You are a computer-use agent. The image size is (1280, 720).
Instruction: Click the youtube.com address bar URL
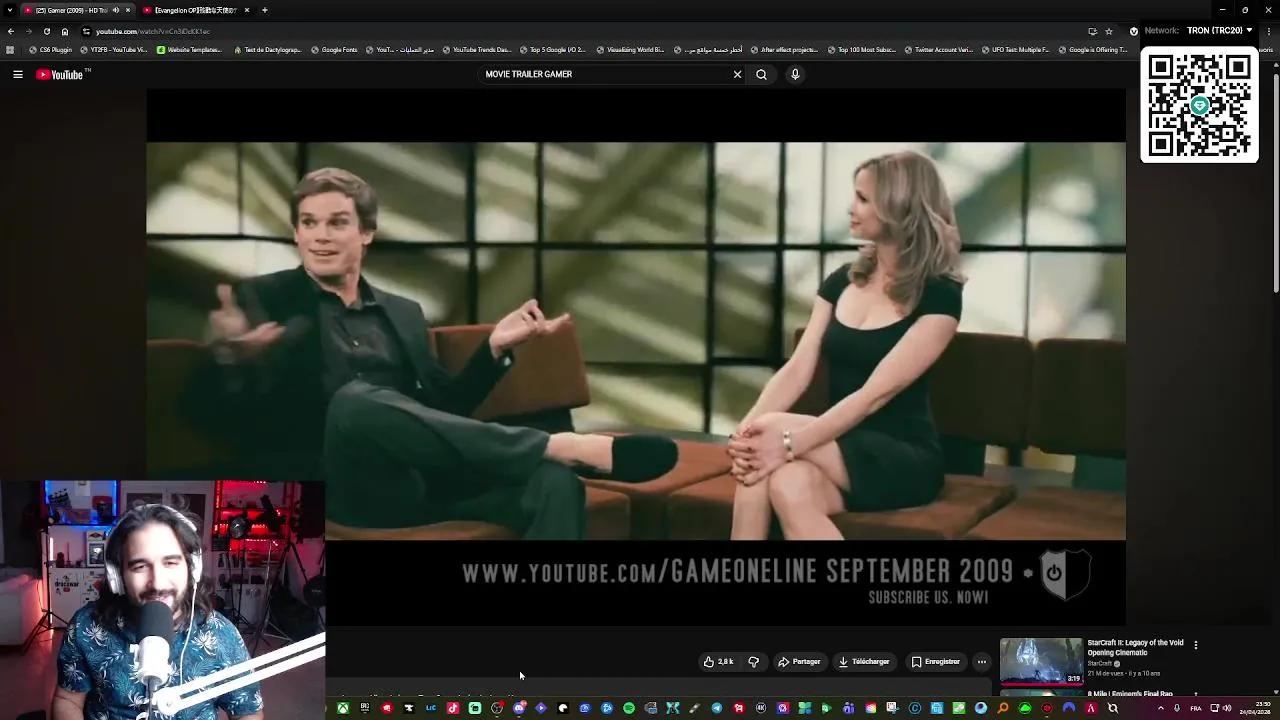[x=153, y=31]
